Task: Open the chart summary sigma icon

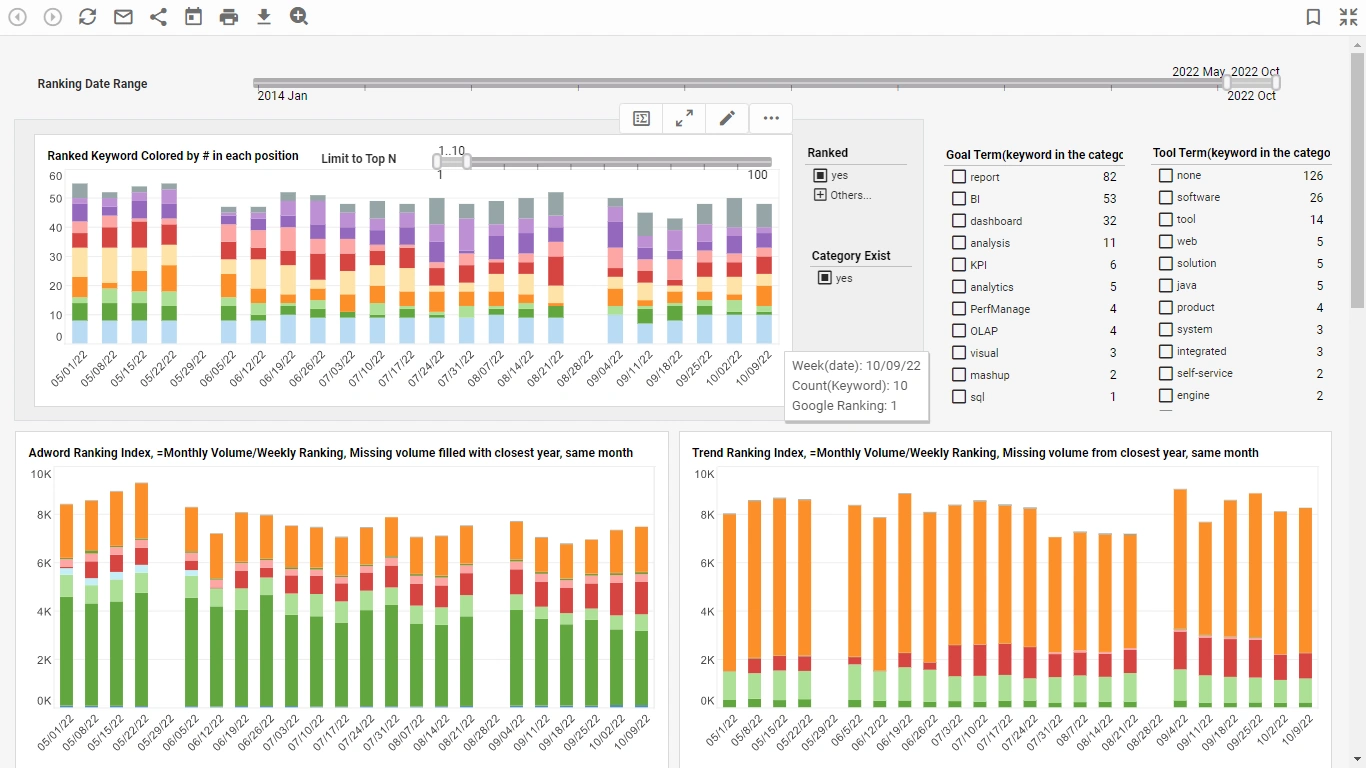Action: (x=640, y=118)
